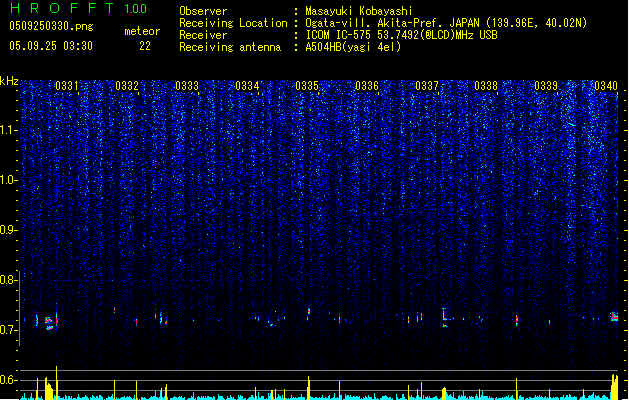Click the HROFFT 1.0.0 title text
The height and width of the screenshot is (400, 629).
(x=79, y=8)
